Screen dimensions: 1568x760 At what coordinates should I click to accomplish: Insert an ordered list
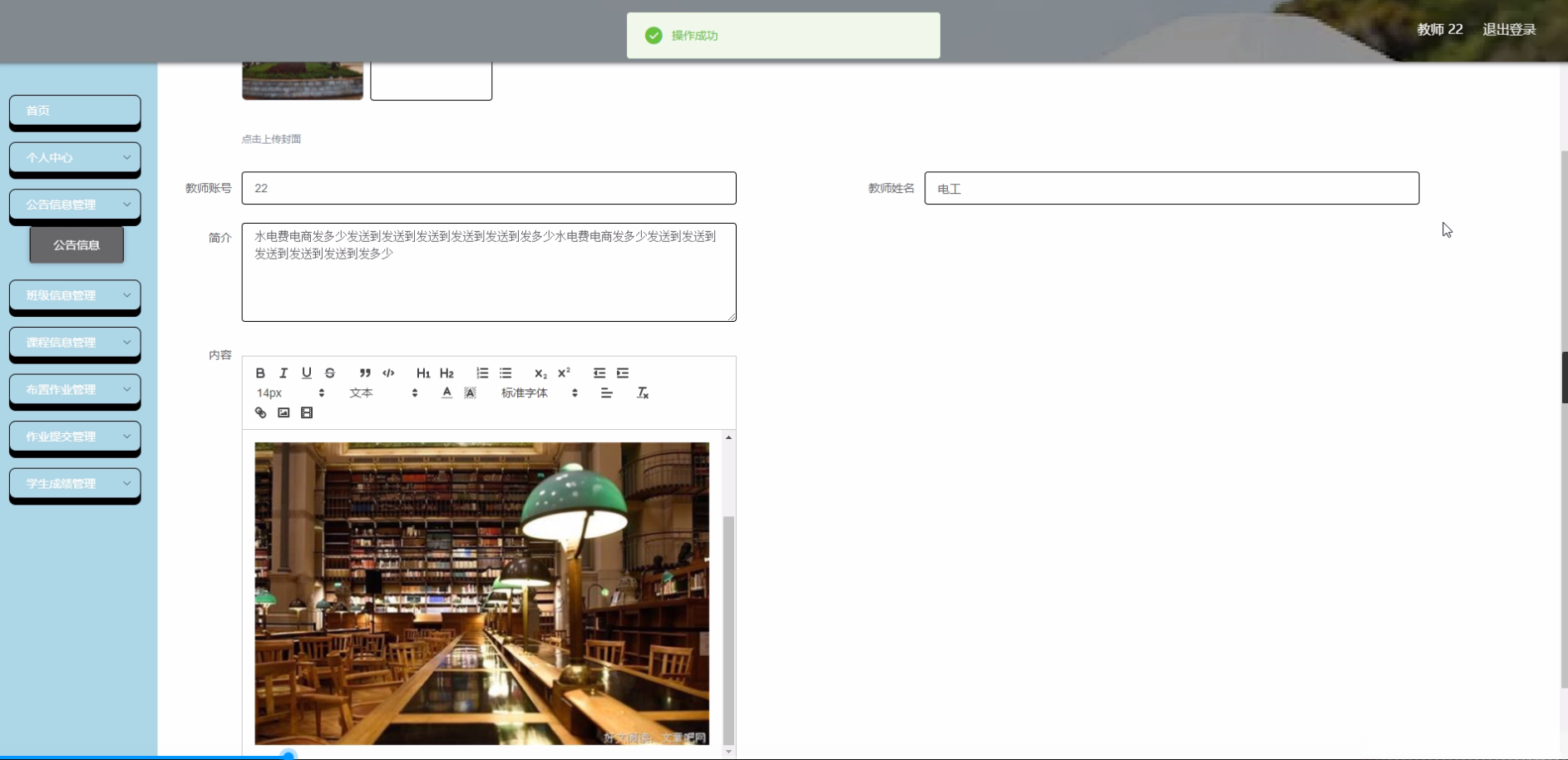(482, 373)
